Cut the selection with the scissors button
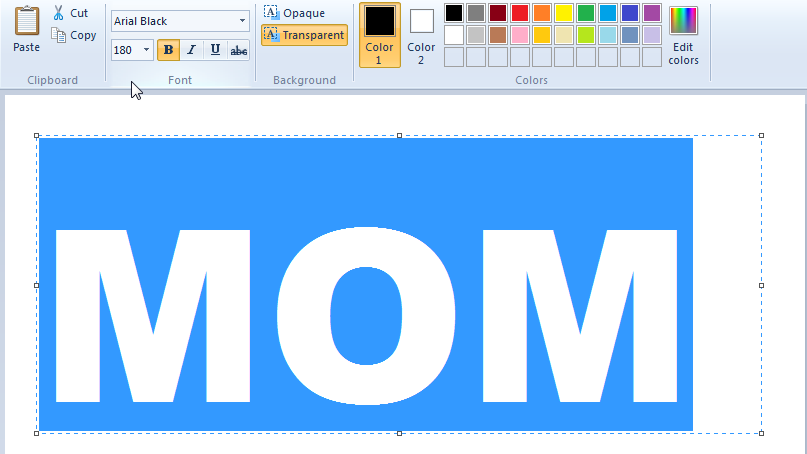Viewport: 807px width, 454px height. tap(71, 13)
